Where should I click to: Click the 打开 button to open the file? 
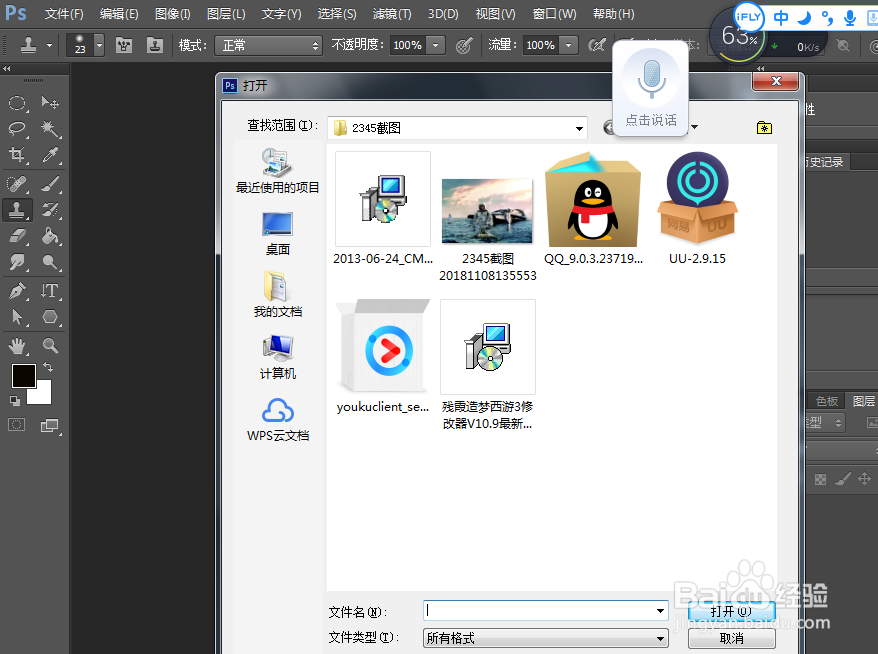(x=730, y=611)
